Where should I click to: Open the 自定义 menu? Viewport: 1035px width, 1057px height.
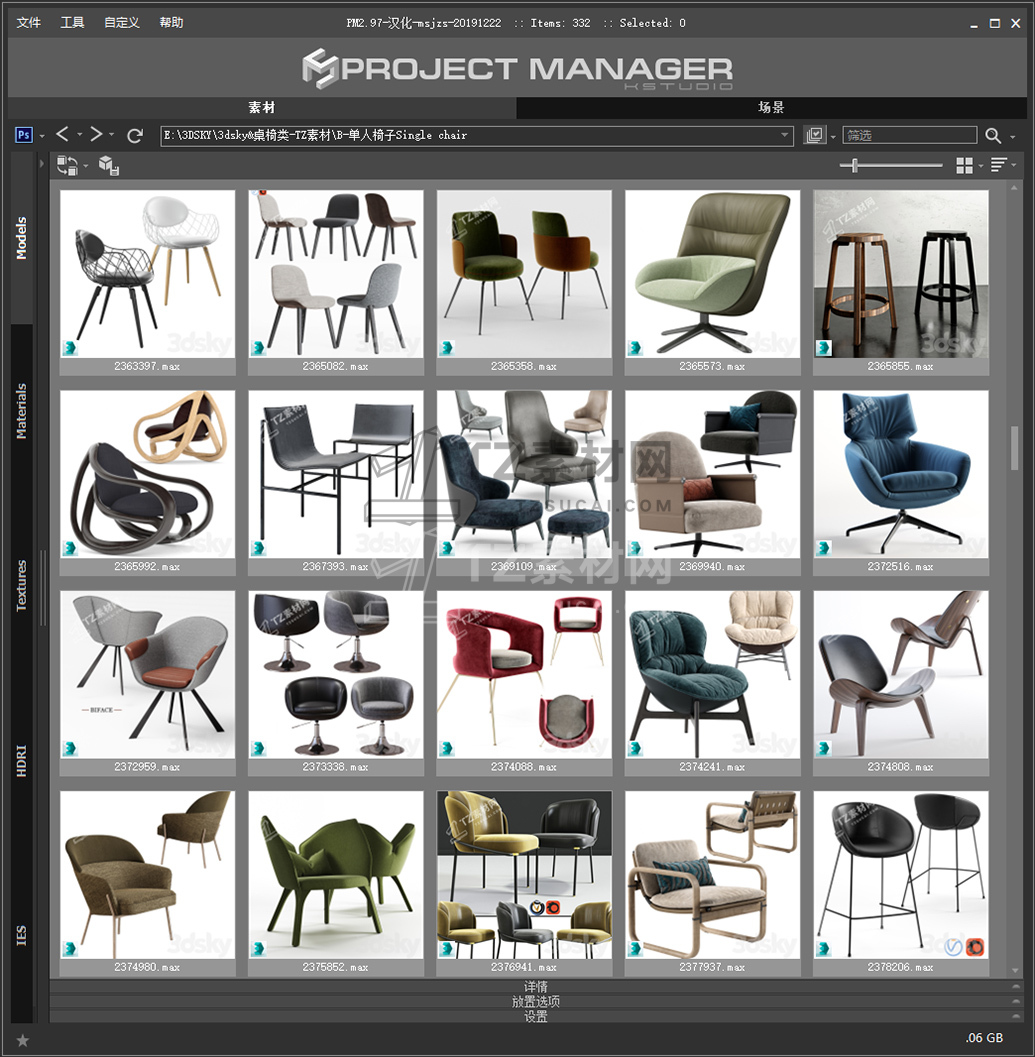pos(121,23)
